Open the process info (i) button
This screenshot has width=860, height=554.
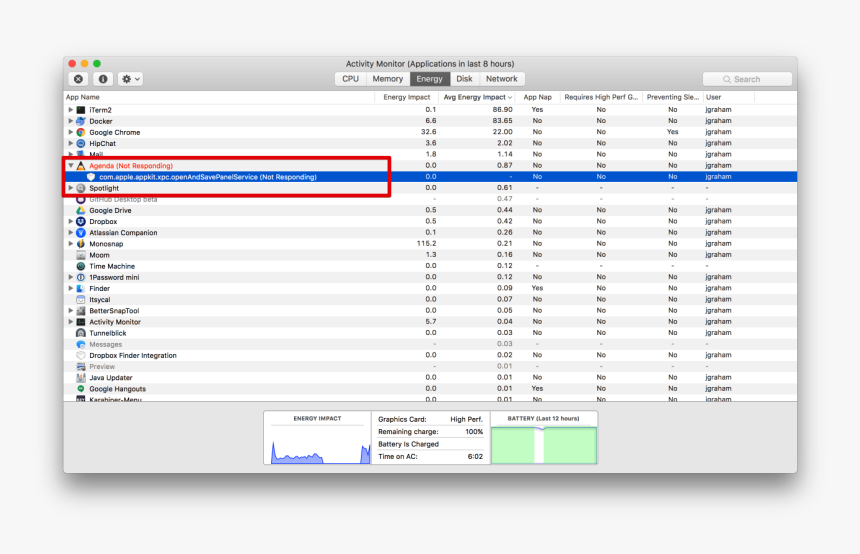103,79
